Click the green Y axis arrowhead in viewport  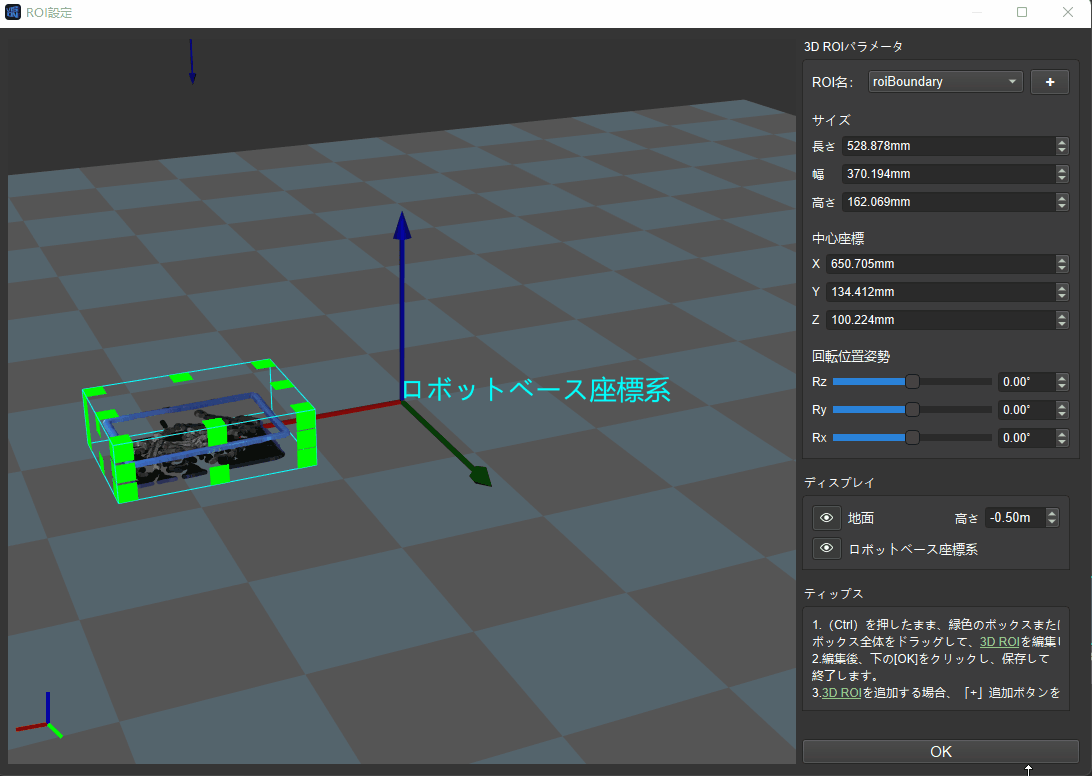[x=481, y=476]
